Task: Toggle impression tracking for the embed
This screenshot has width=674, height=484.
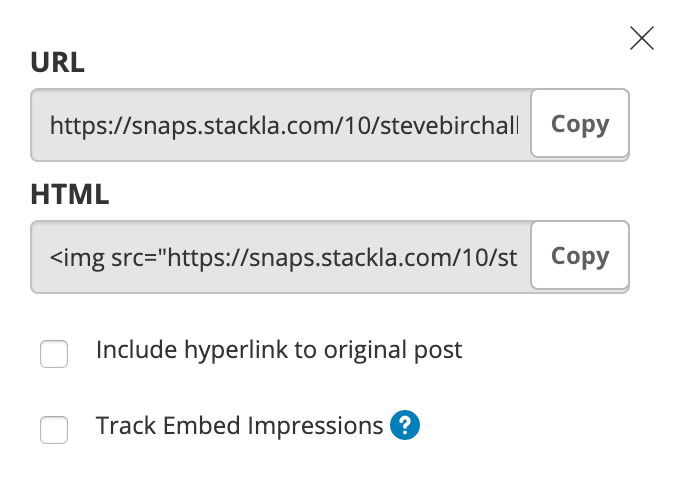Action: pos(54,429)
